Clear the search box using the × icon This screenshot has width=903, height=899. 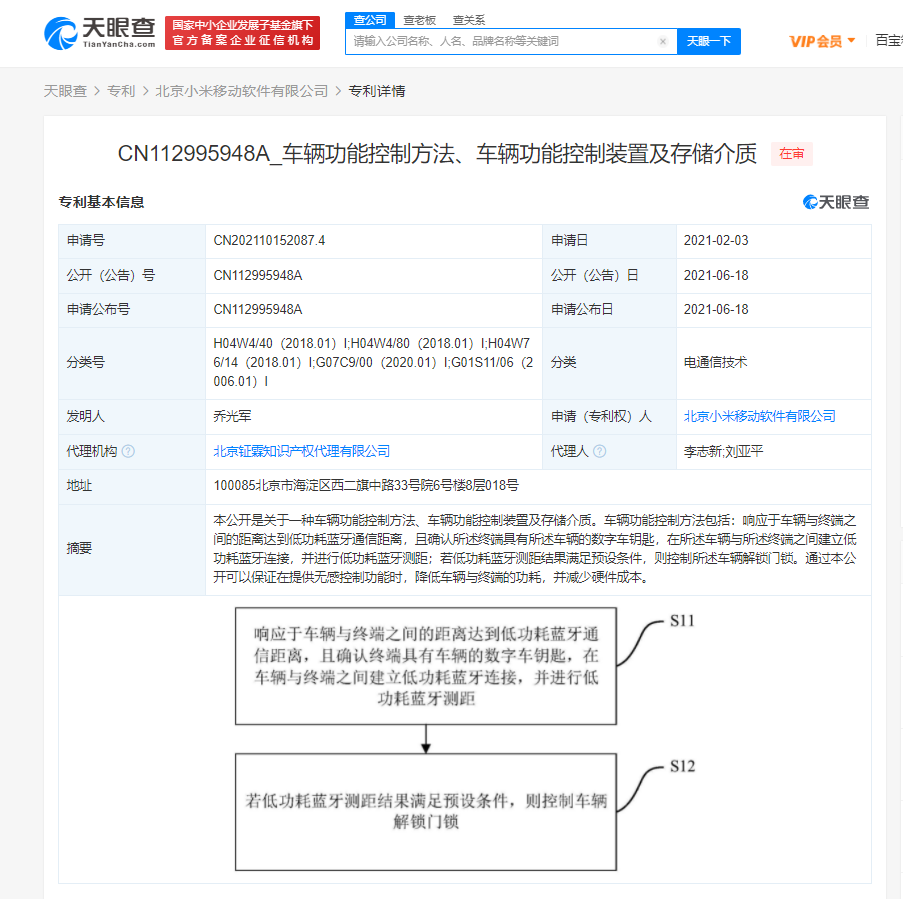coord(663,41)
